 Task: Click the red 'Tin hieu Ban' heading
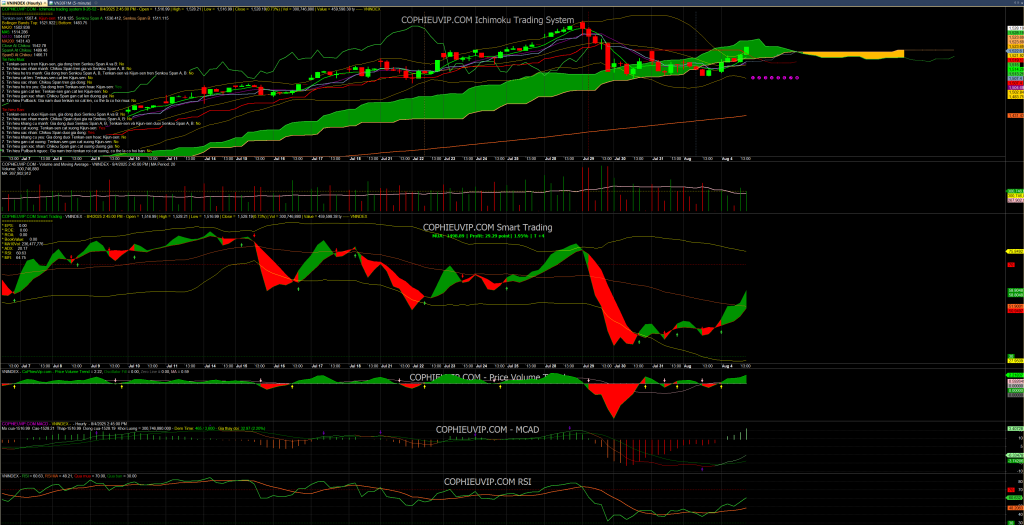[13, 110]
